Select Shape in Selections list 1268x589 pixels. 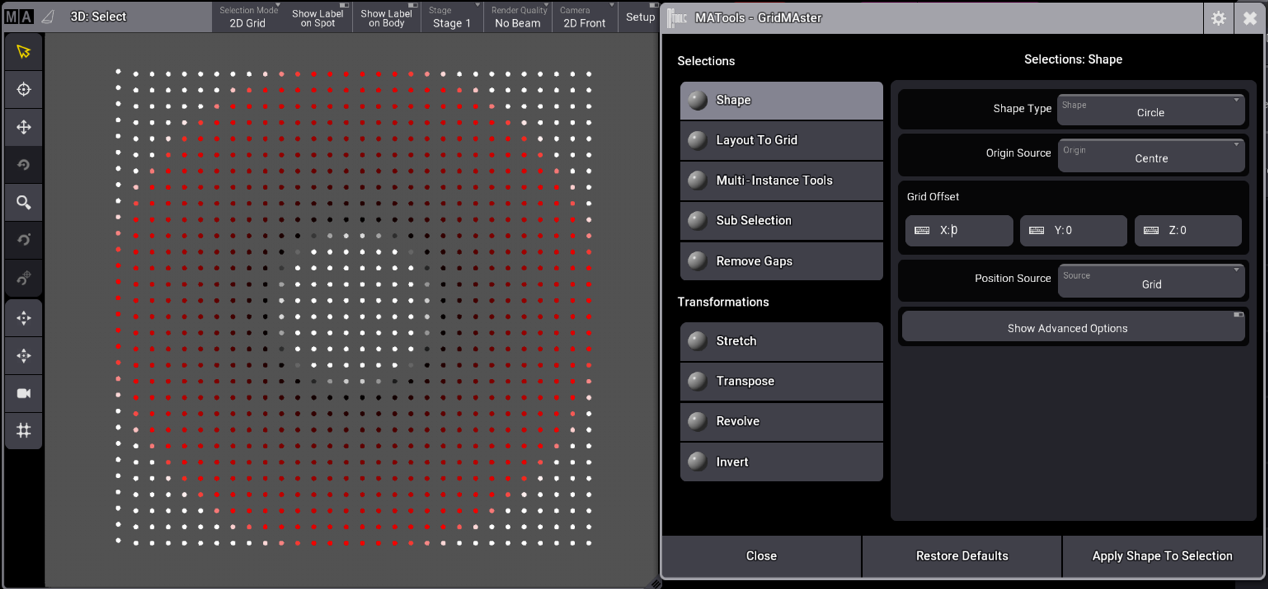click(x=781, y=100)
